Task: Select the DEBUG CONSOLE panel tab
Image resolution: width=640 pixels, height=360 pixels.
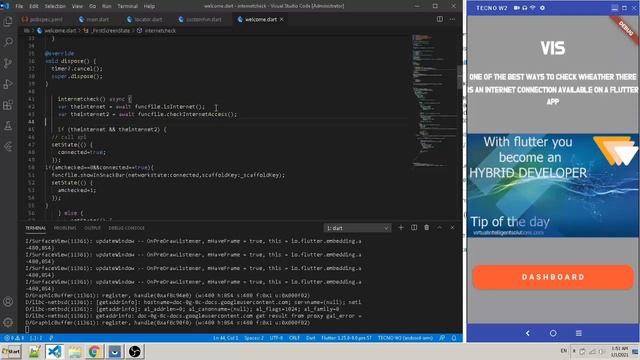Action: point(127,228)
